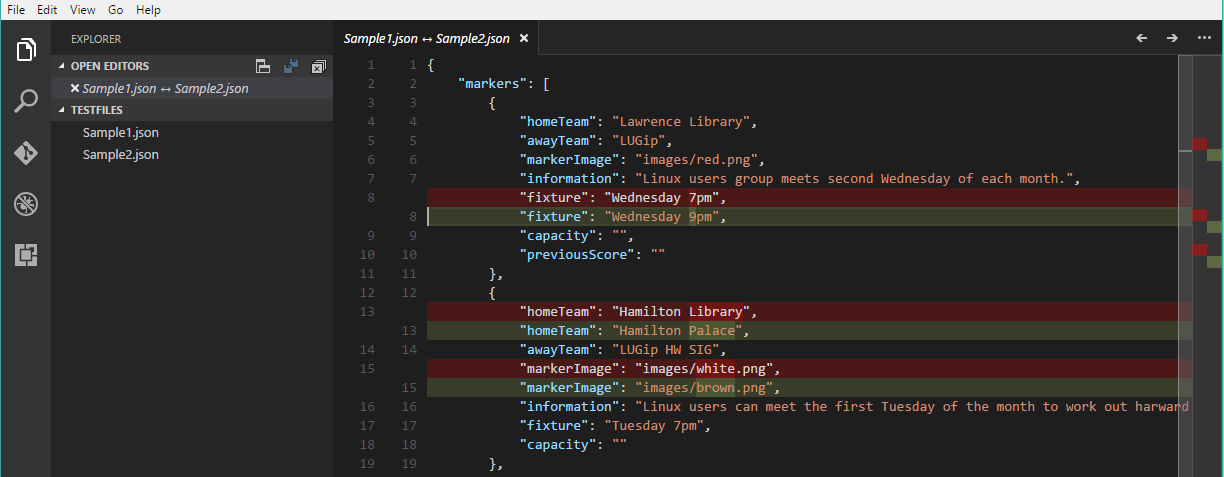Open the Explorer view in activity bar
1224x477 pixels.
click(x=26, y=50)
